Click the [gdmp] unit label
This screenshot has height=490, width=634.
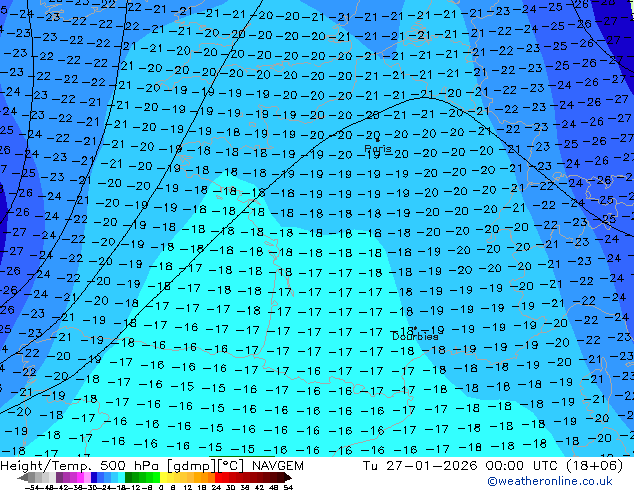(192, 466)
